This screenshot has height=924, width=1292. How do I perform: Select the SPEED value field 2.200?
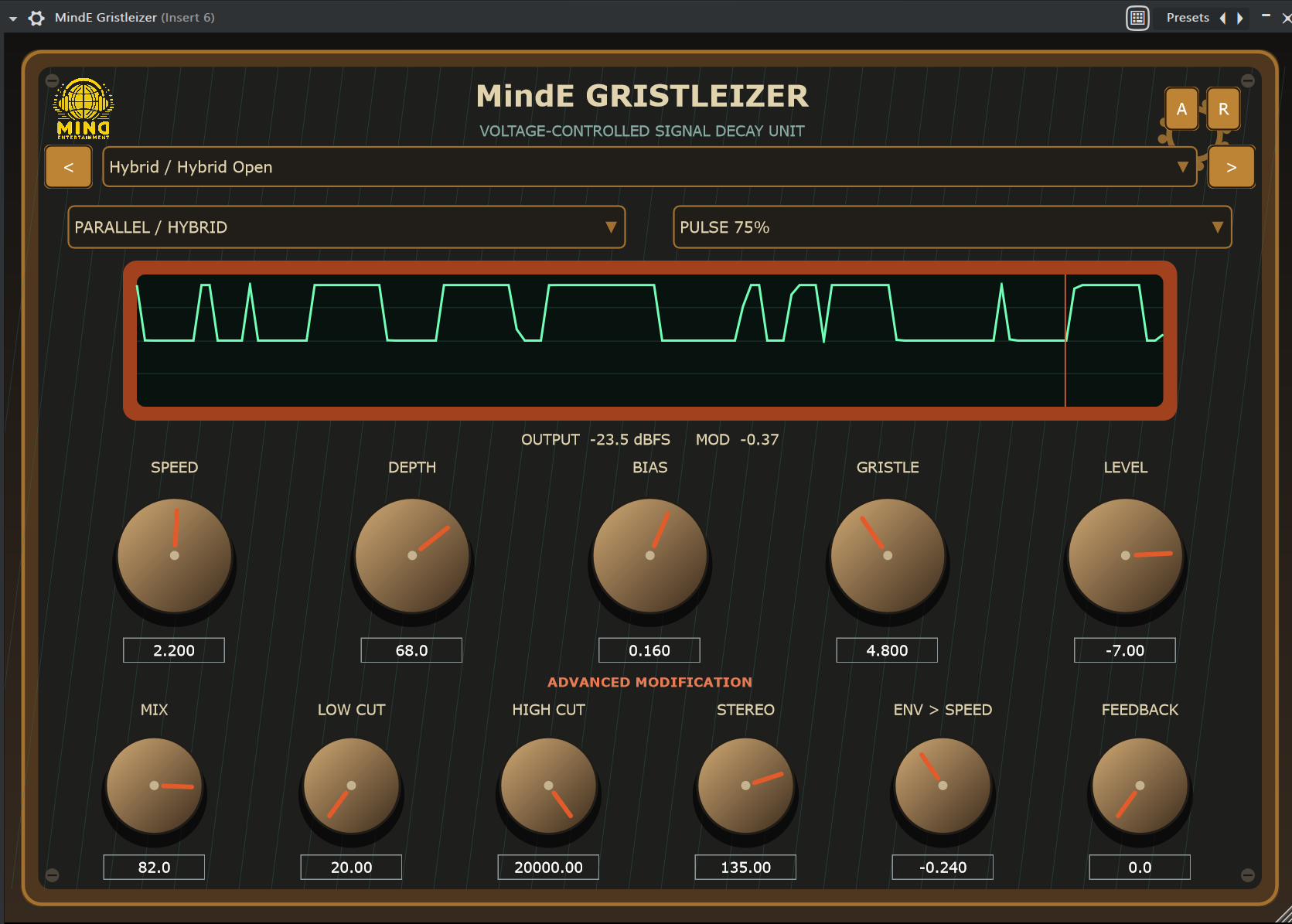[174, 650]
